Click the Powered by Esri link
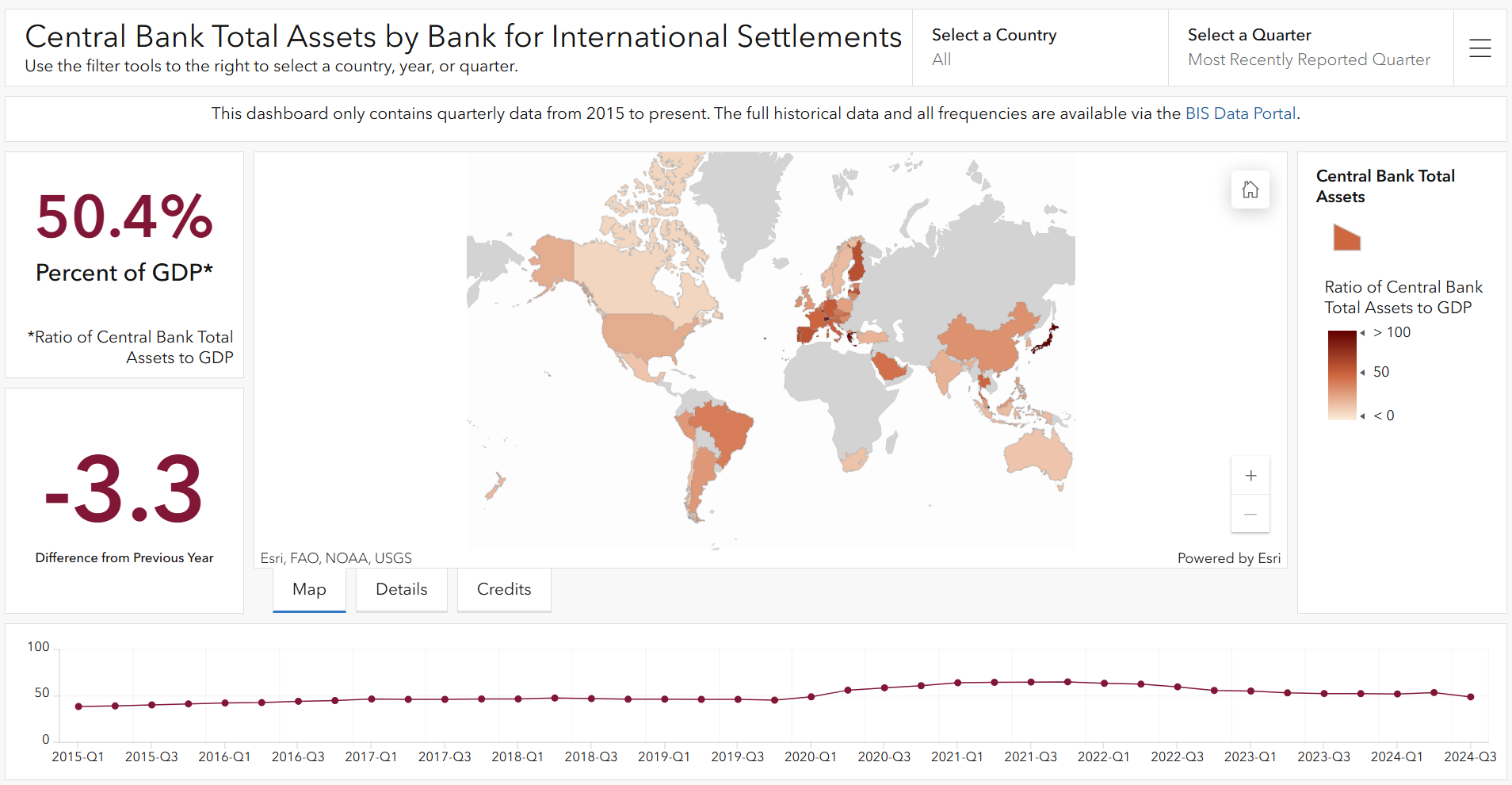This screenshot has height=785, width=1512. click(1228, 558)
